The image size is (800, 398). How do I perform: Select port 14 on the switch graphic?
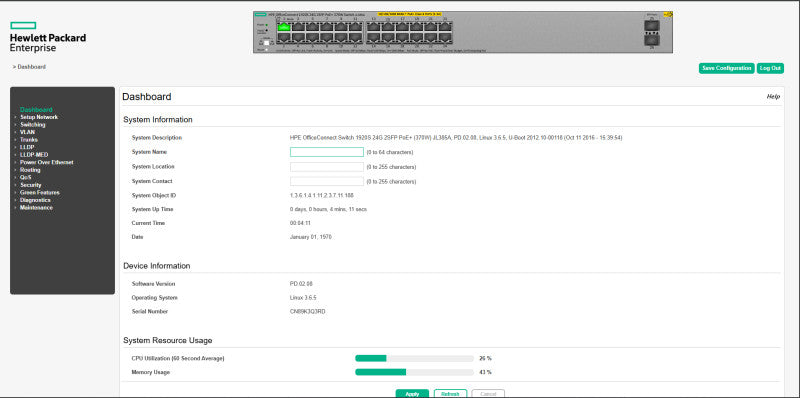click(x=373, y=37)
